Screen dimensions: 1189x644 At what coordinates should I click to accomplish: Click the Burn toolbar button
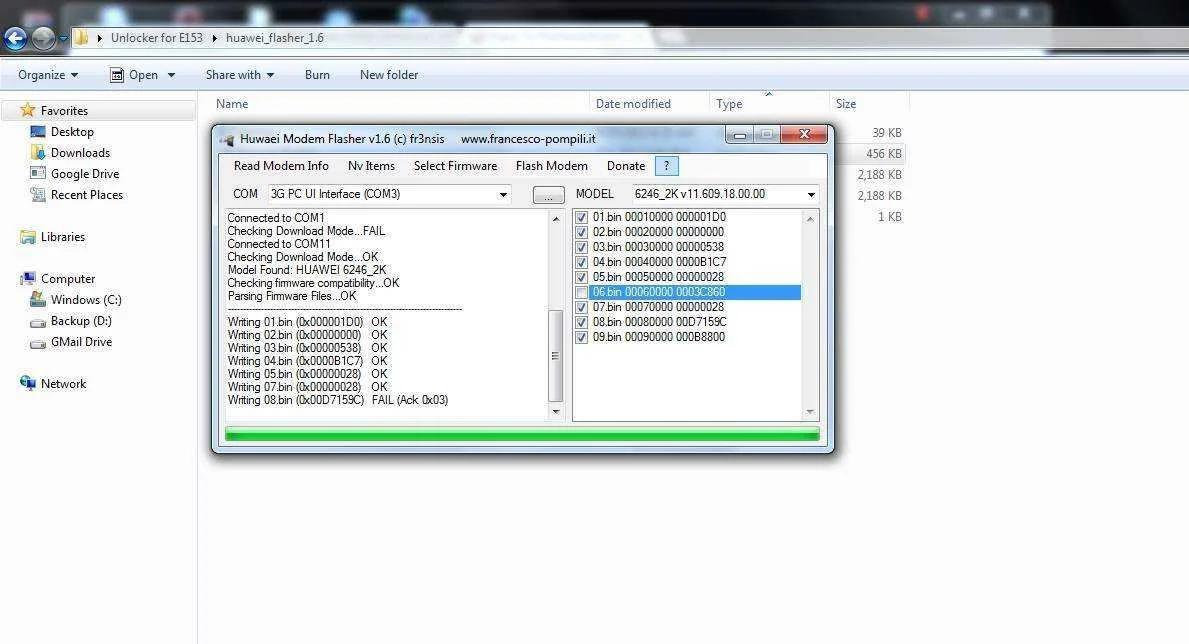[x=317, y=74]
